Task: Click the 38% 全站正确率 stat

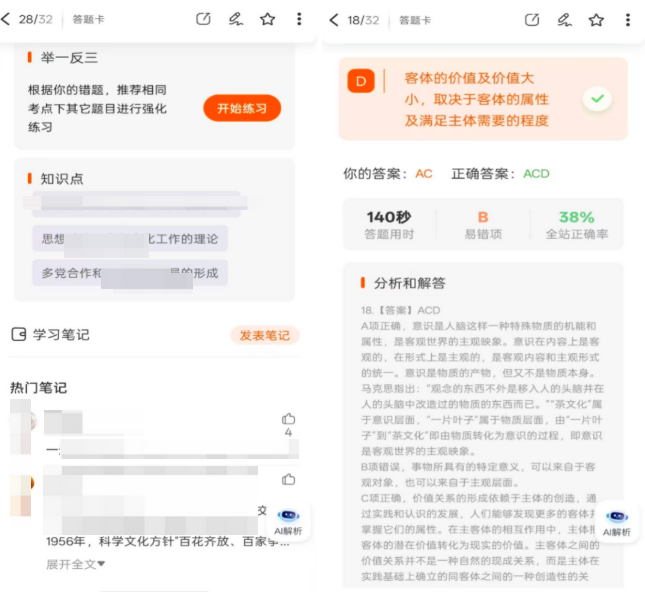Action: tap(577, 225)
